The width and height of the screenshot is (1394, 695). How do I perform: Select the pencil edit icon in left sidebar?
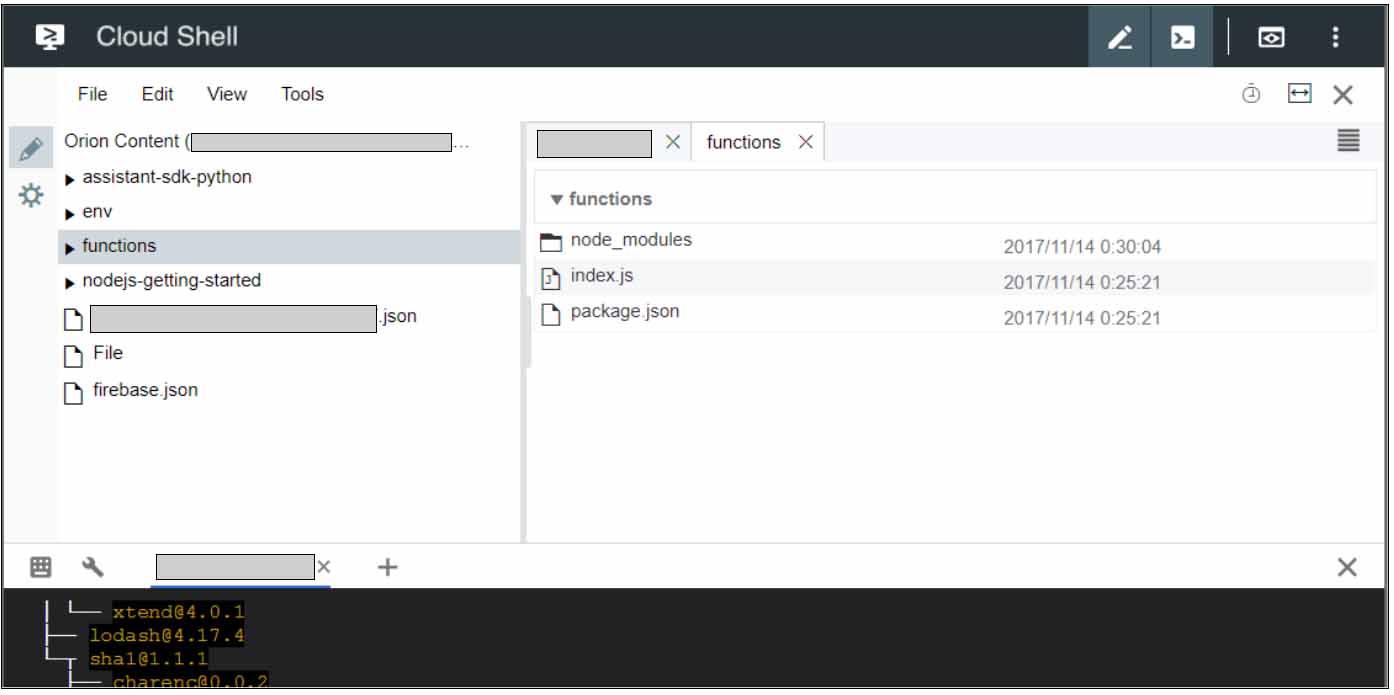31,149
